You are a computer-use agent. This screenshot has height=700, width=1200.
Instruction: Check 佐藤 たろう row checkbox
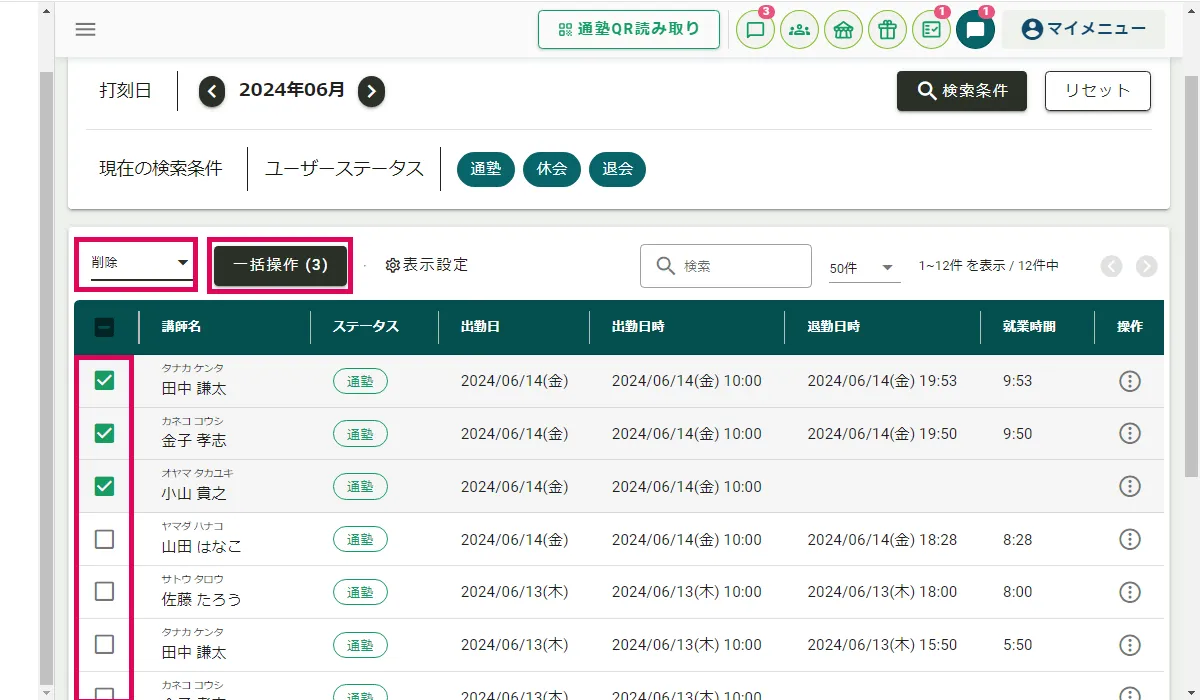[104, 591]
